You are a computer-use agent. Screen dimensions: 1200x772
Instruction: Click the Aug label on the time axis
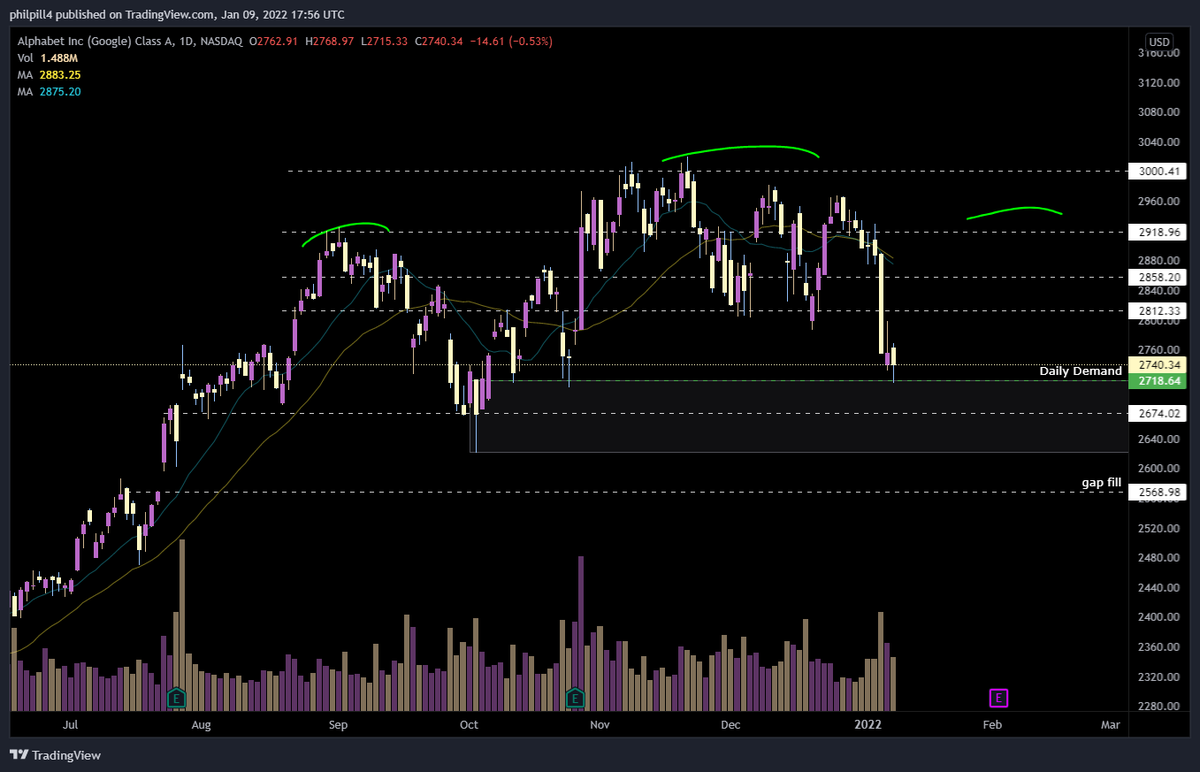click(x=201, y=724)
